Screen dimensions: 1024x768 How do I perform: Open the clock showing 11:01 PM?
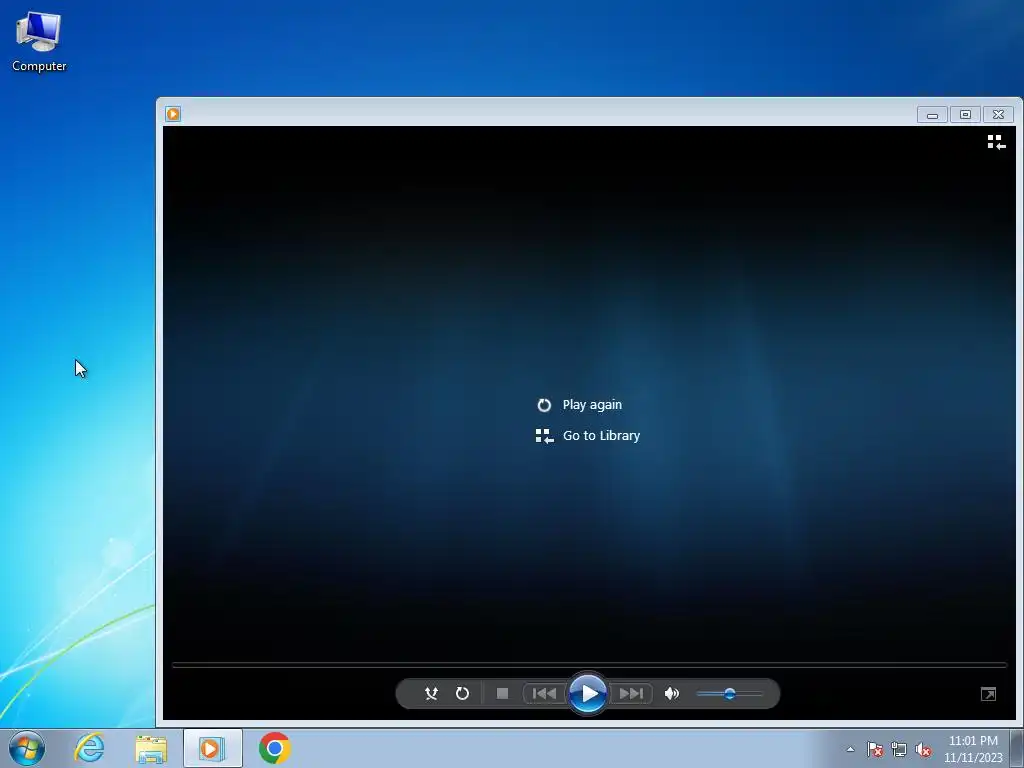coord(973,749)
